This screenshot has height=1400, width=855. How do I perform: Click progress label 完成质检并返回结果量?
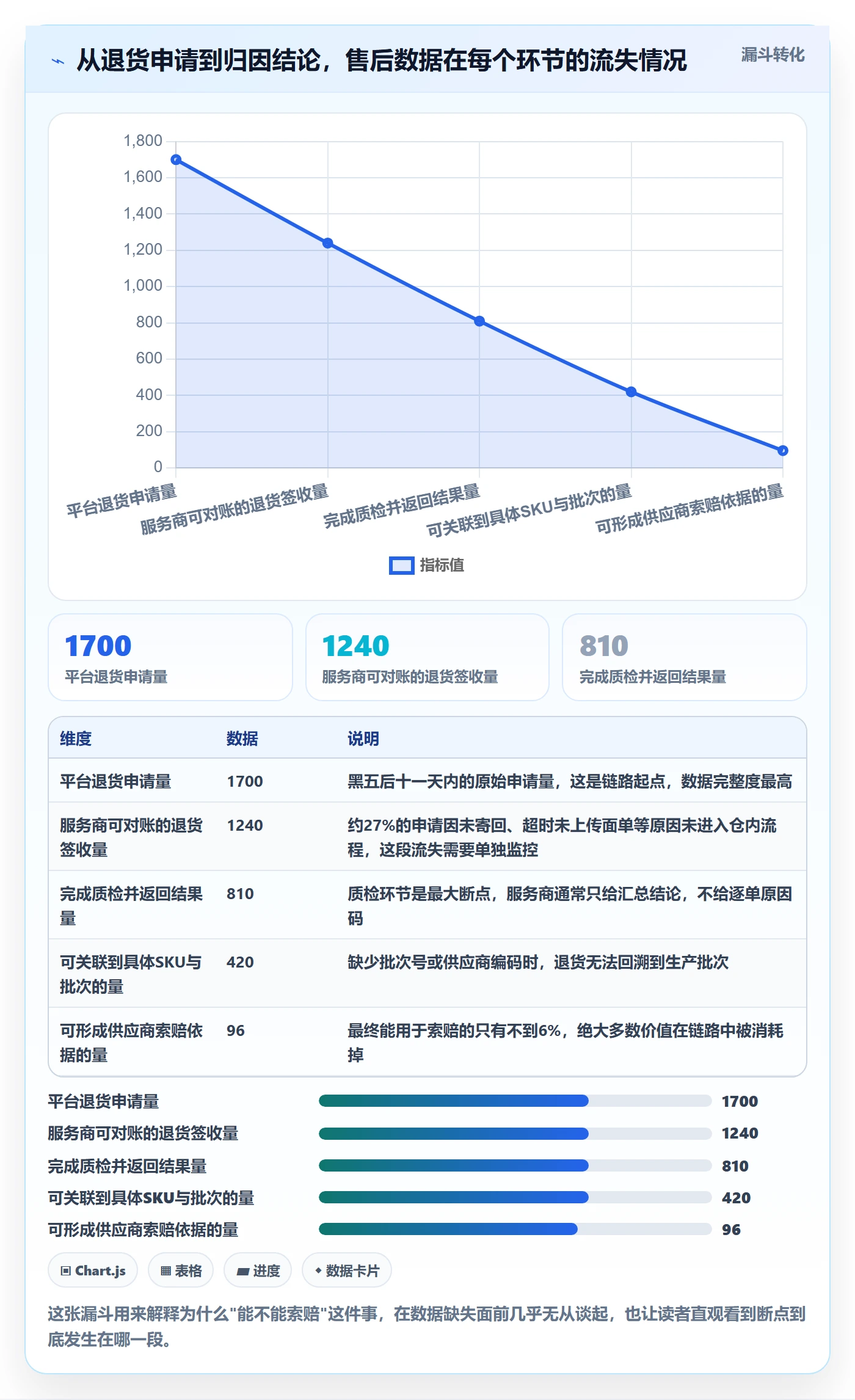pos(127,1166)
